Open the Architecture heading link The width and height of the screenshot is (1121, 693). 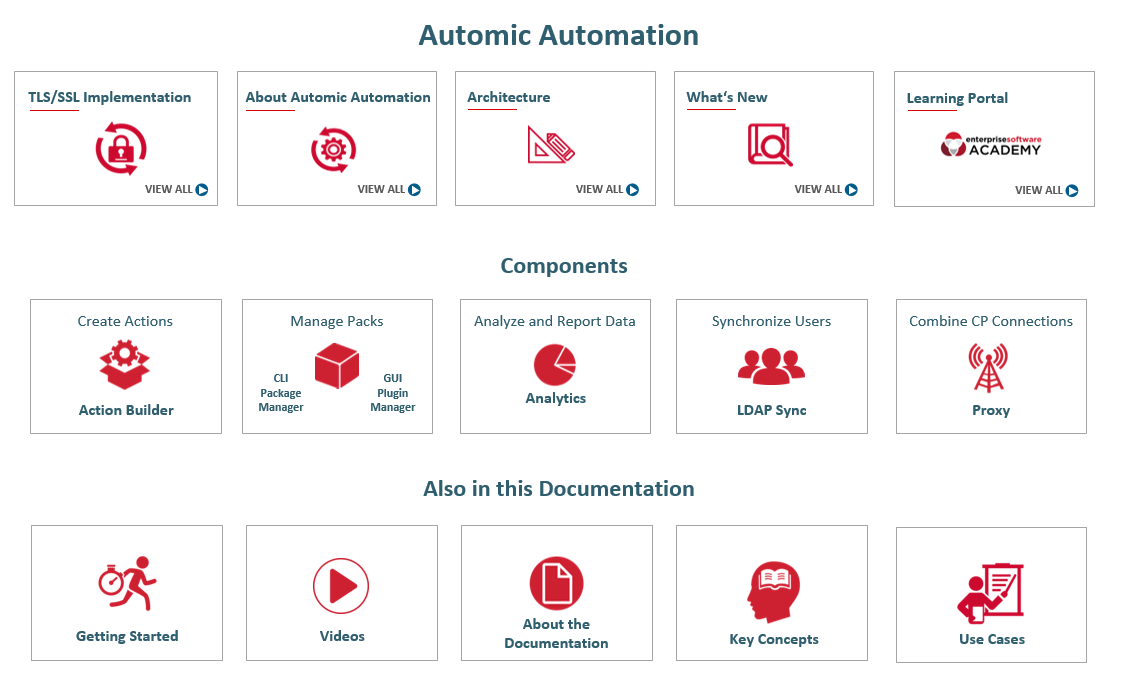tap(509, 97)
